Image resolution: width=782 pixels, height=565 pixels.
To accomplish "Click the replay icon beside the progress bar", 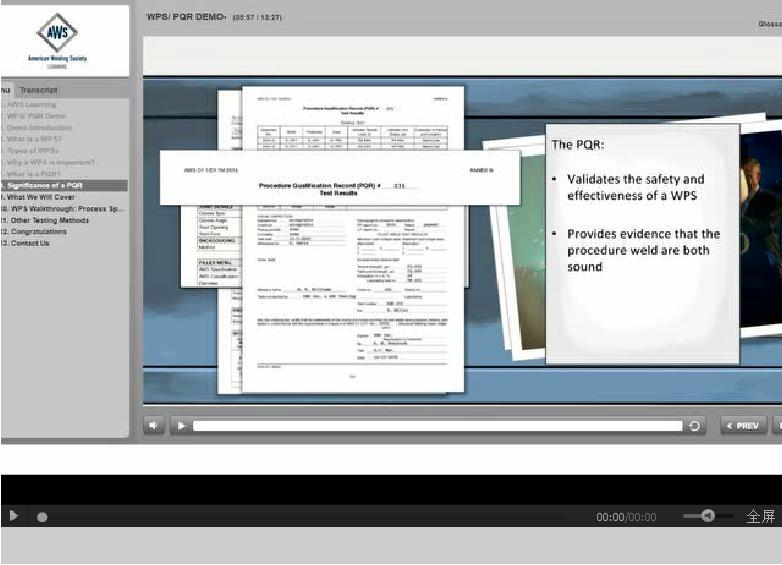I will pyautogui.click(x=695, y=426).
